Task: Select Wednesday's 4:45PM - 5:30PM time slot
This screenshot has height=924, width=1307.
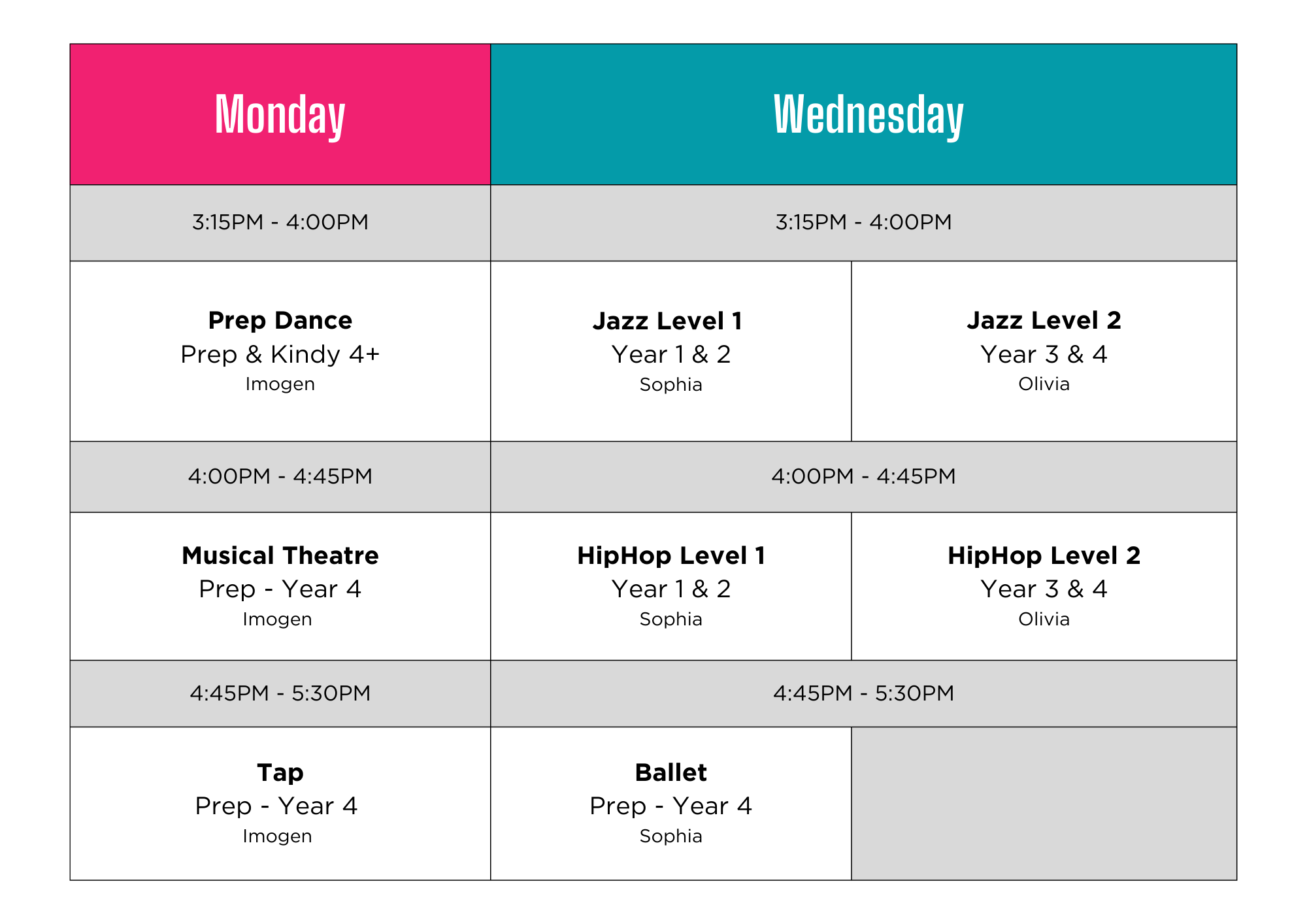Action: (x=863, y=693)
